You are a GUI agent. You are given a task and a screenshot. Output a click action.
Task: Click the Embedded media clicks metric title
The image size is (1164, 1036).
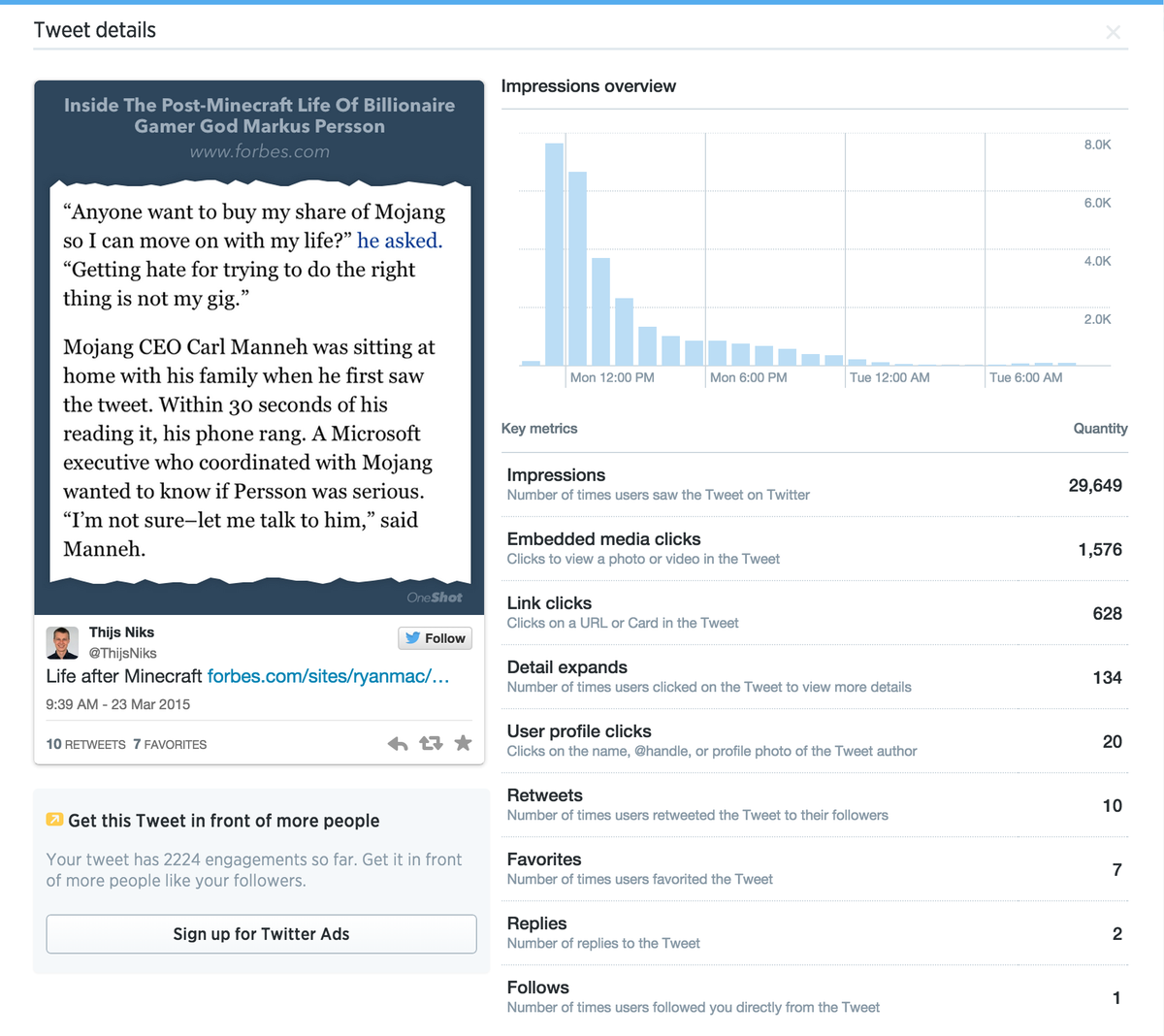click(603, 539)
